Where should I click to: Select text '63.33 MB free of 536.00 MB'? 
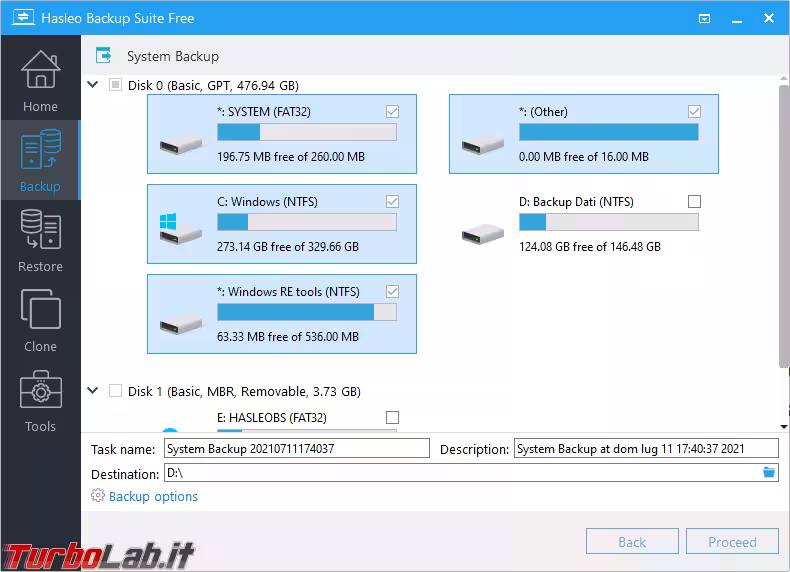(x=288, y=336)
